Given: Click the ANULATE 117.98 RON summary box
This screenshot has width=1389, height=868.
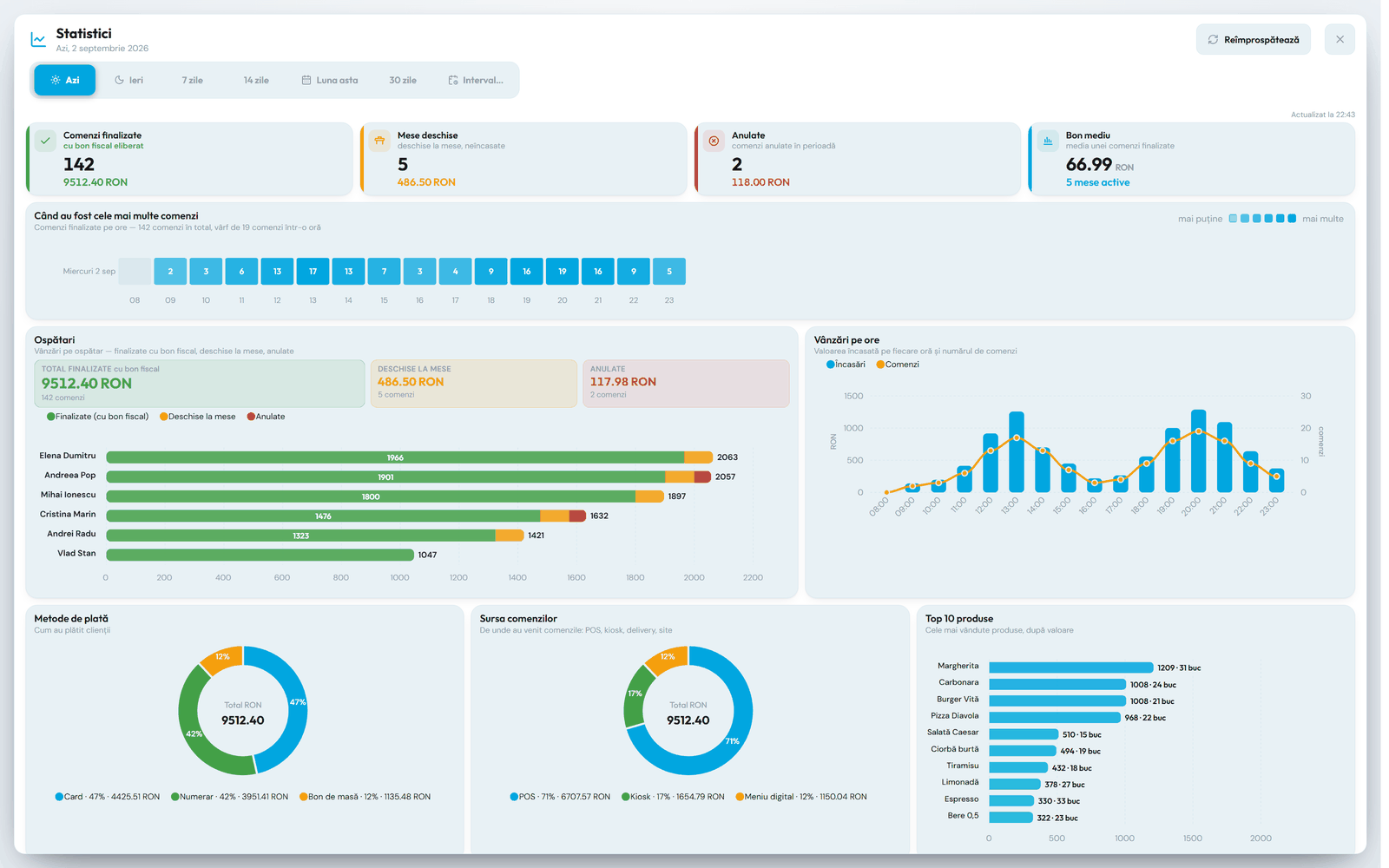Looking at the screenshot, I should [686, 384].
